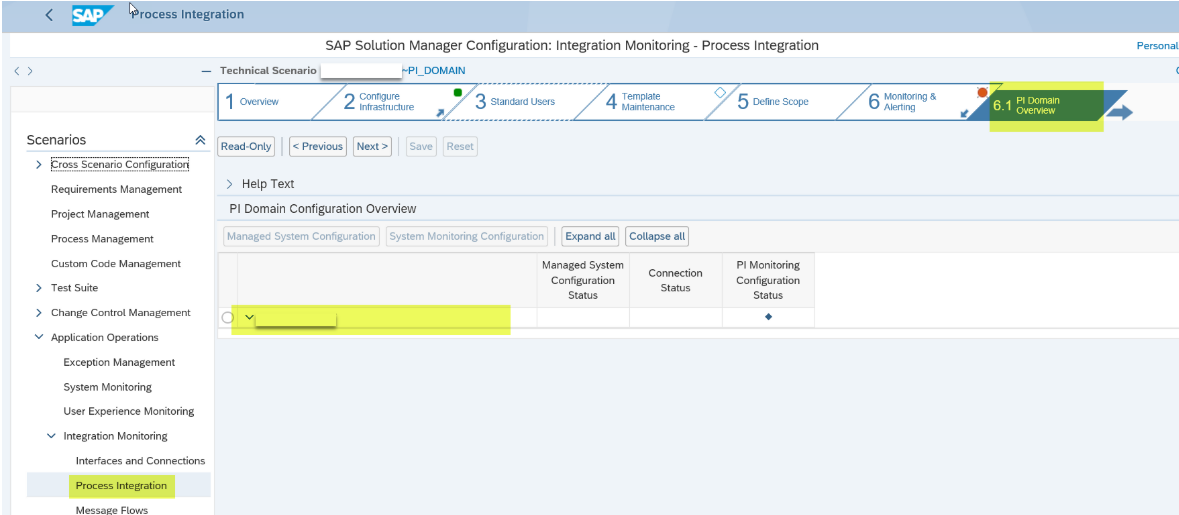The image size is (1179, 515).
Task: Open Exception Management scenario
Action: tap(120, 362)
